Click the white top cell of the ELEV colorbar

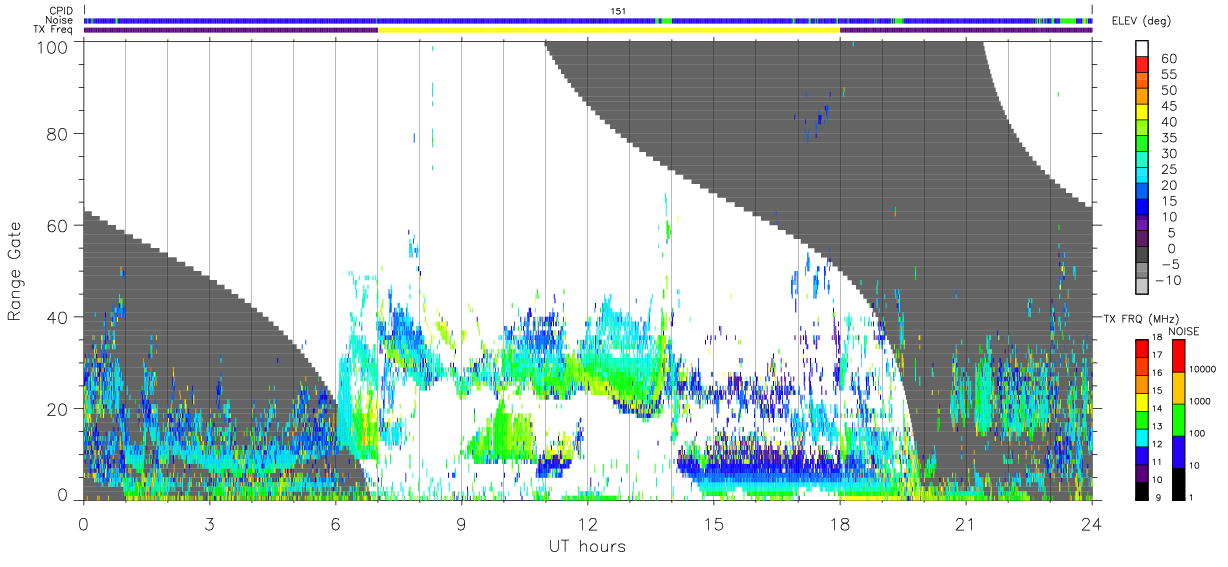[1142, 48]
